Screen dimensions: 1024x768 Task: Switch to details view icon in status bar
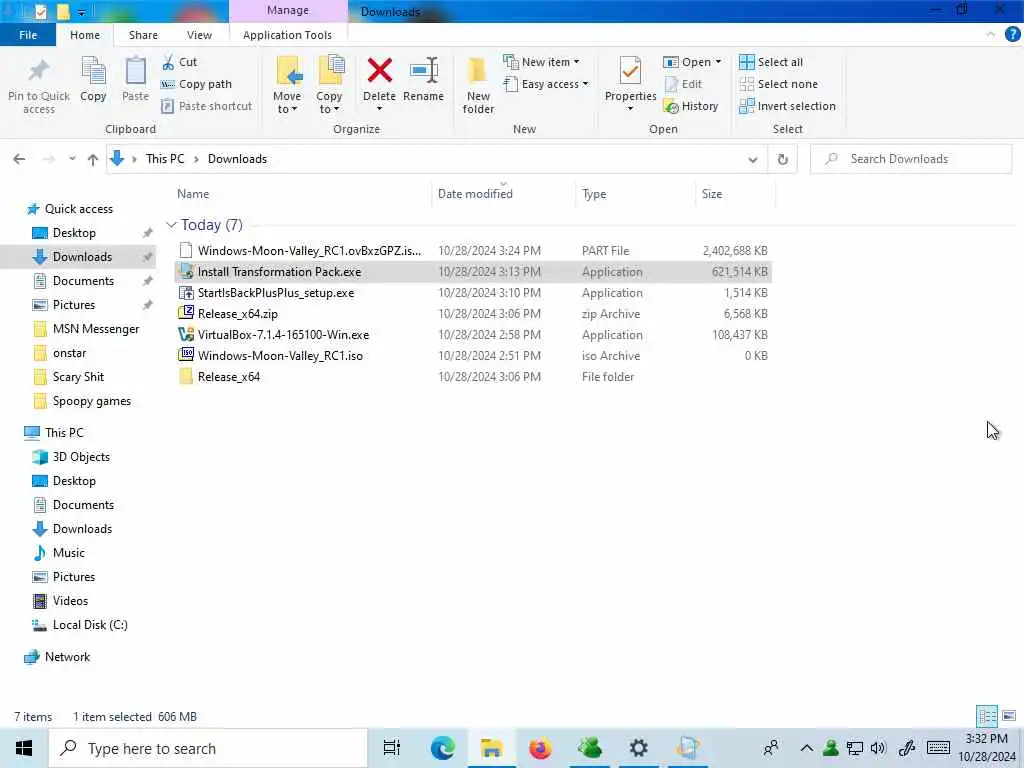coord(987,716)
